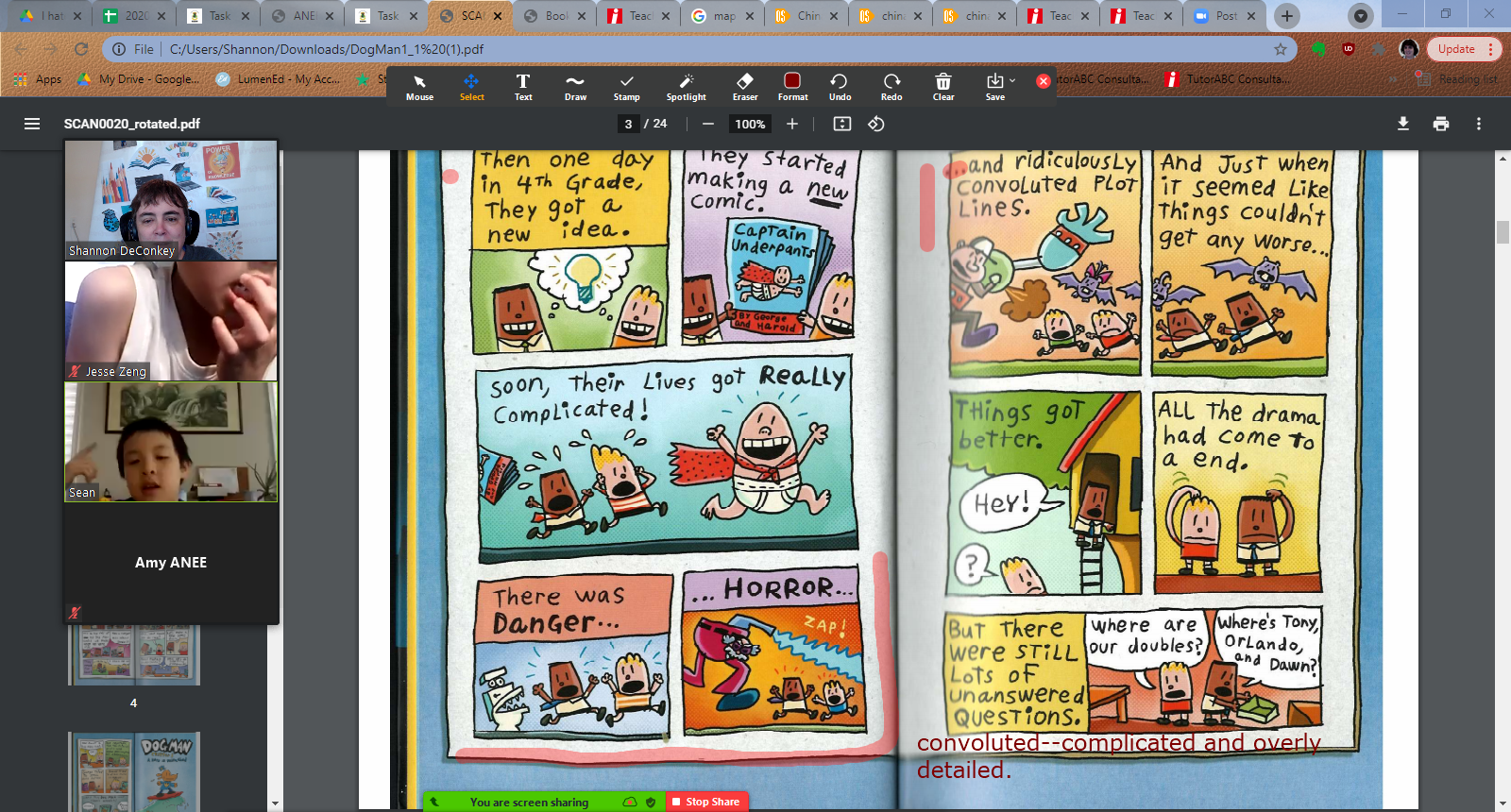Close the SCAN PDF tab

(x=500, y=16)
